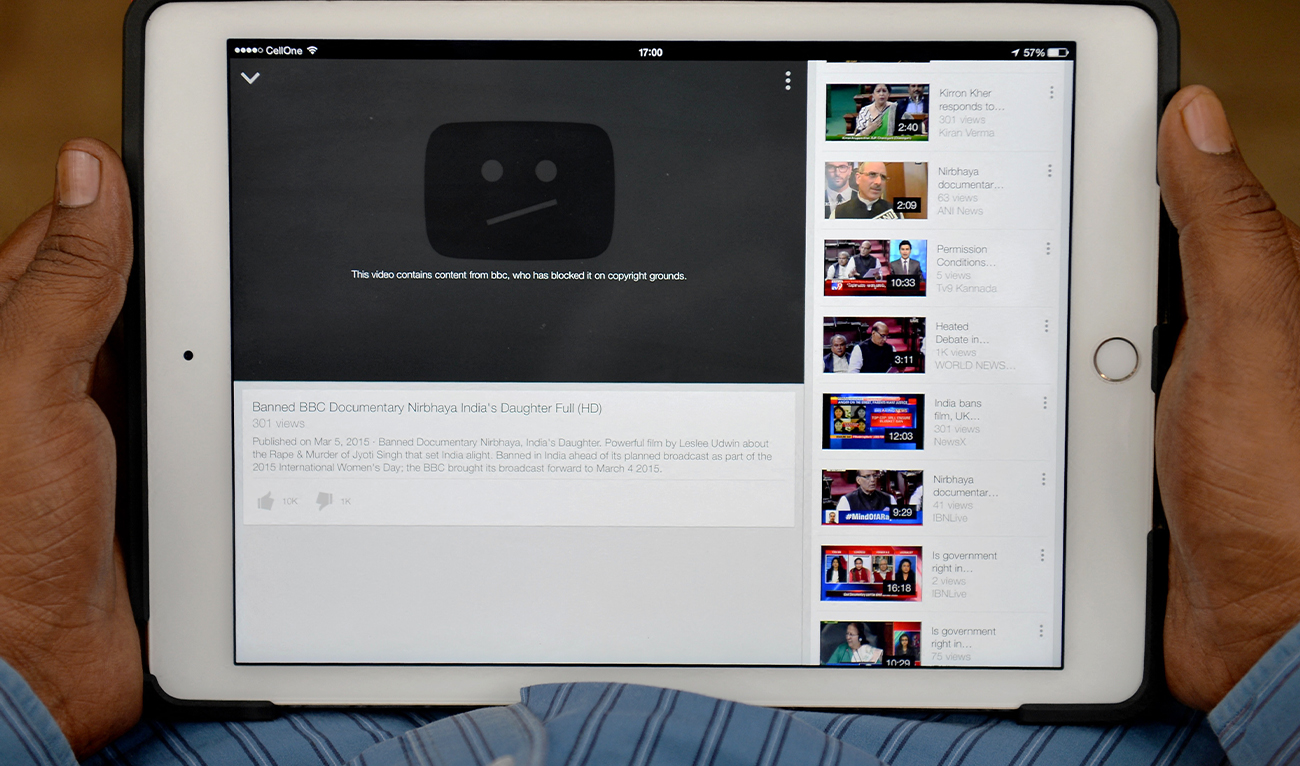Play the Tv9 Kannada 10:33 video thumbnail
1300x766 pixels.
pyautogui.click(x=875, y=267)
